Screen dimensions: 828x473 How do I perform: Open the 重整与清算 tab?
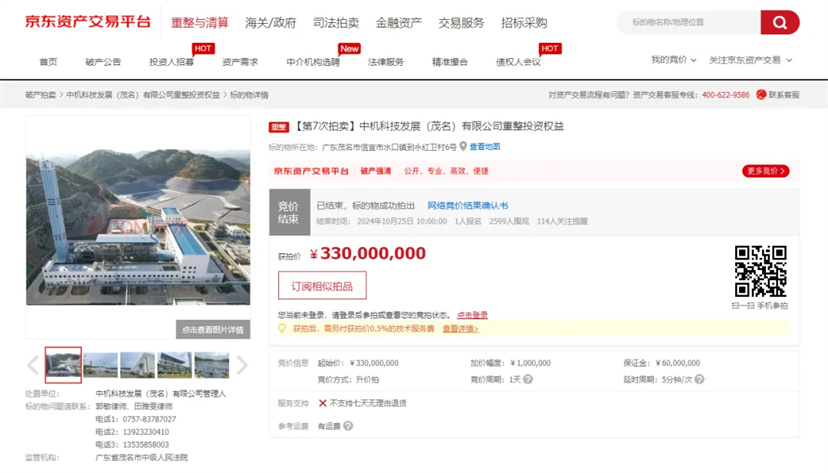coord(200,23)
